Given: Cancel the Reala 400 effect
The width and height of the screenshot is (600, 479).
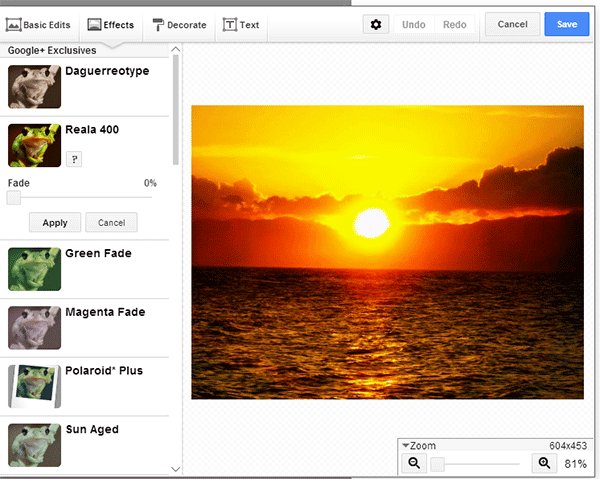Looking at the screenshot, I should point(111,223).
